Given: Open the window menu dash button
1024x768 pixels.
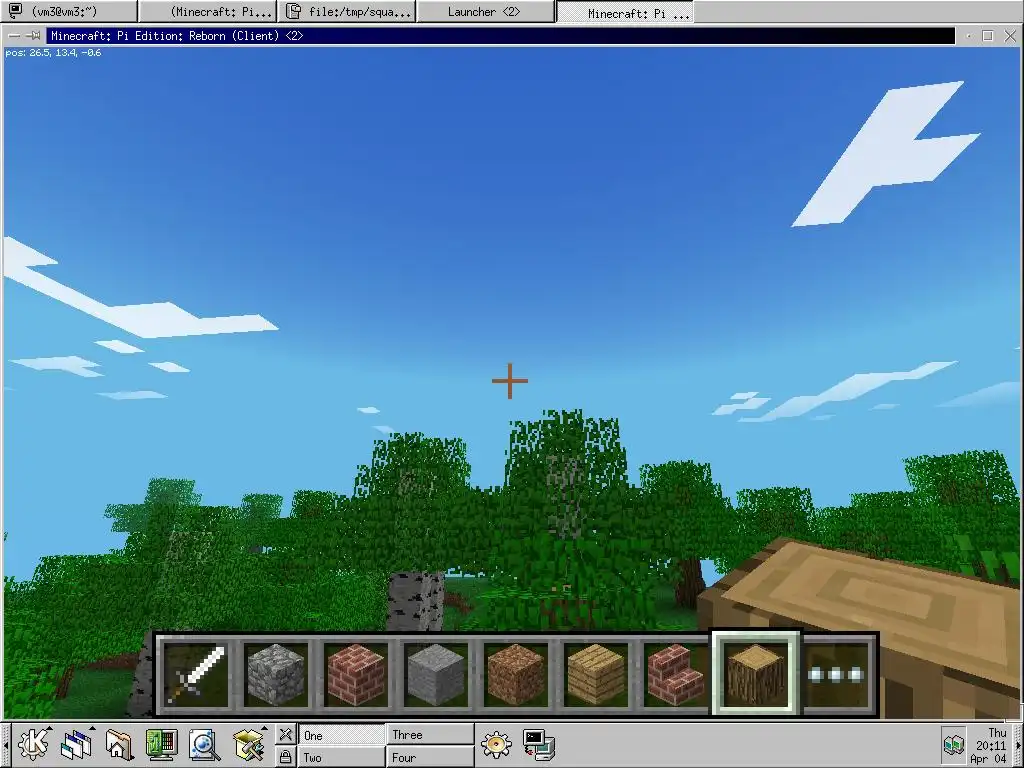Looking at the screenshot, I should [14, 36].
